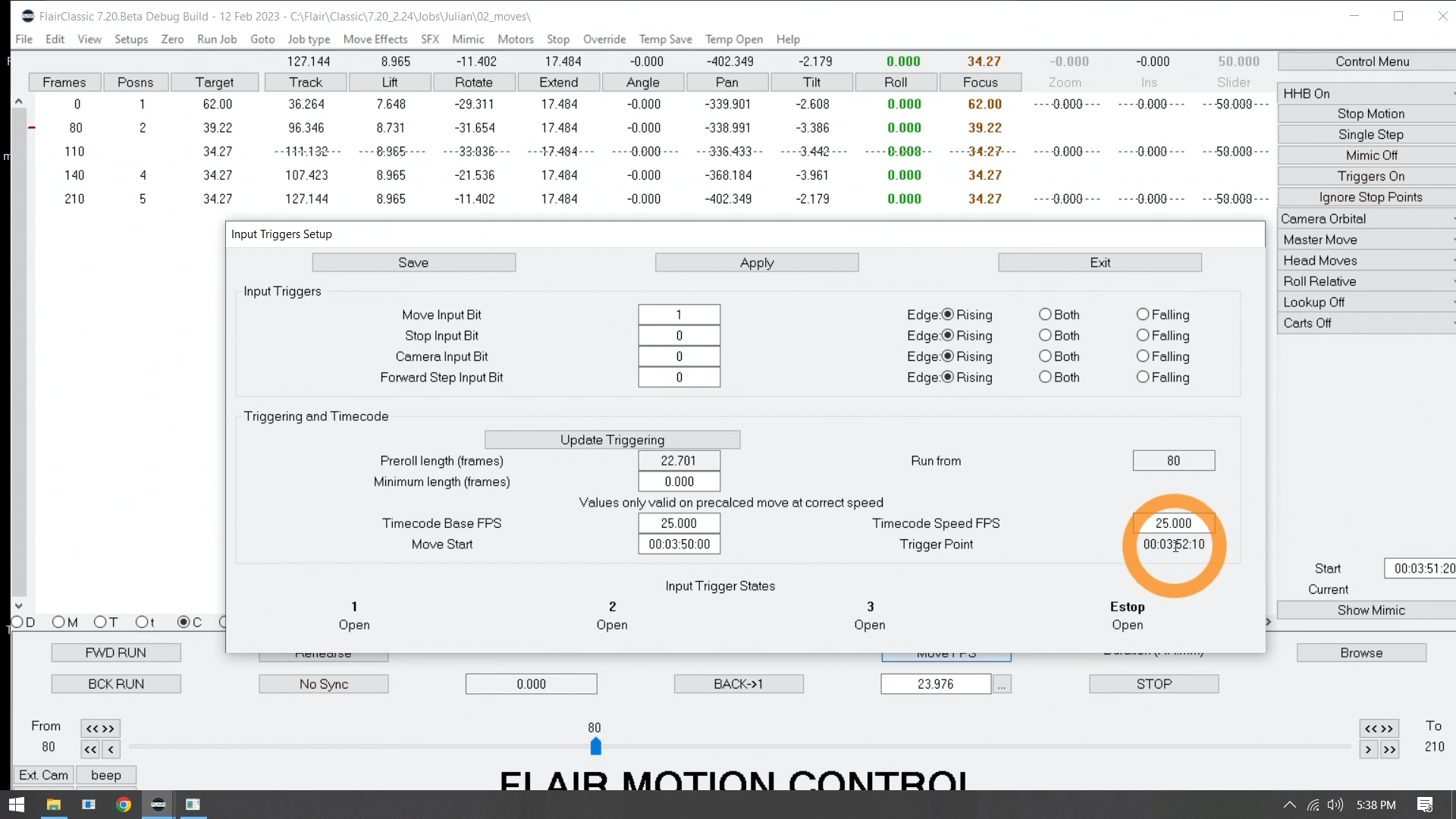Open the Windows notification center
Viewport: 1456px width, 819px height.
click(x=1425, y=805)
